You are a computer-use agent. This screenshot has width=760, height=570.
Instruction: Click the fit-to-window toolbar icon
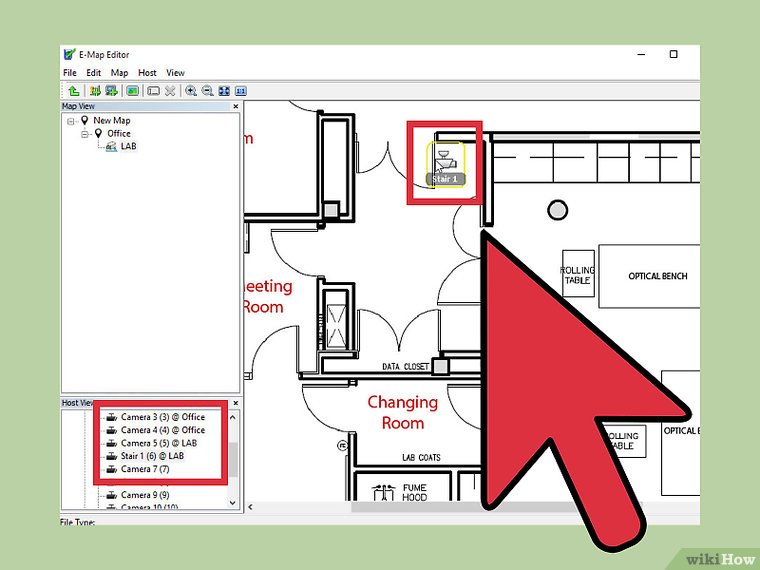click(224, 90)
